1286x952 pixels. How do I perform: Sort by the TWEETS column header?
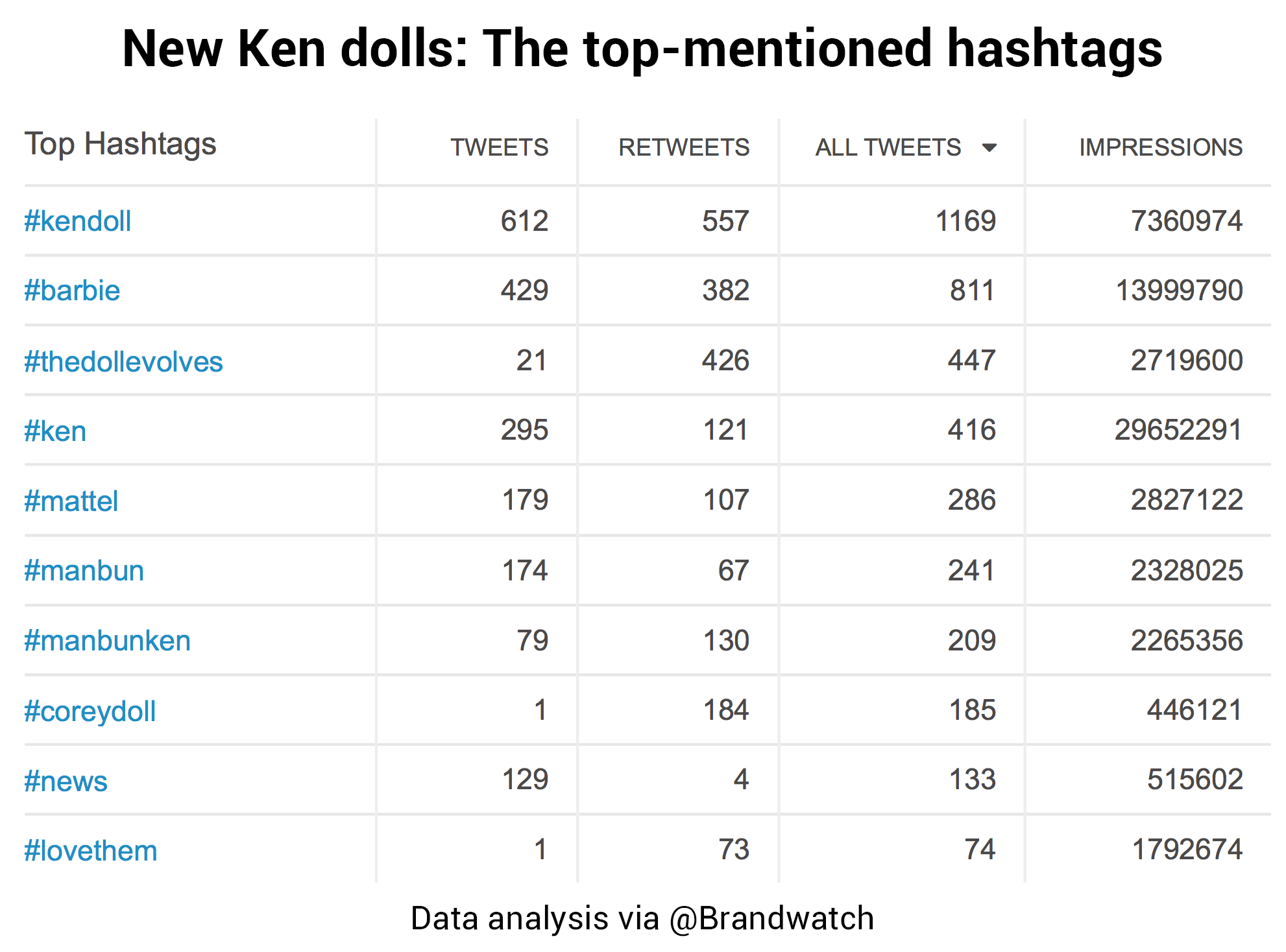[500, 147]
